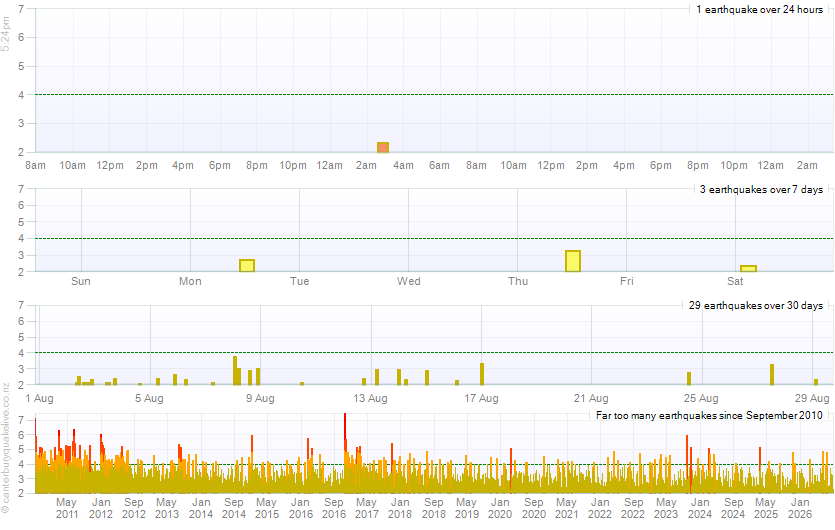835x530 pixels.
Task: Click the 'Jan 2024' label on the long-term axis
Action: 700,508
